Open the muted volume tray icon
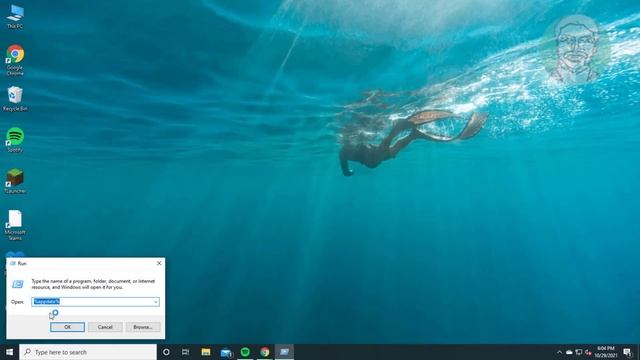The height and width of the screenshot is (360, 640). (x=588, y=352)
